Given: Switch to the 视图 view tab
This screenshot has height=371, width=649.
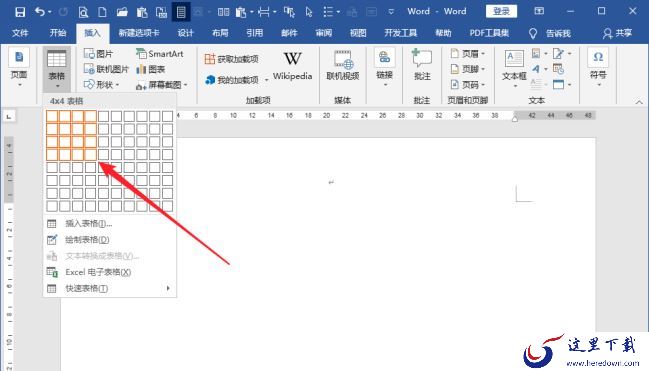Looking at the screenshot, I should coord(358,33).
